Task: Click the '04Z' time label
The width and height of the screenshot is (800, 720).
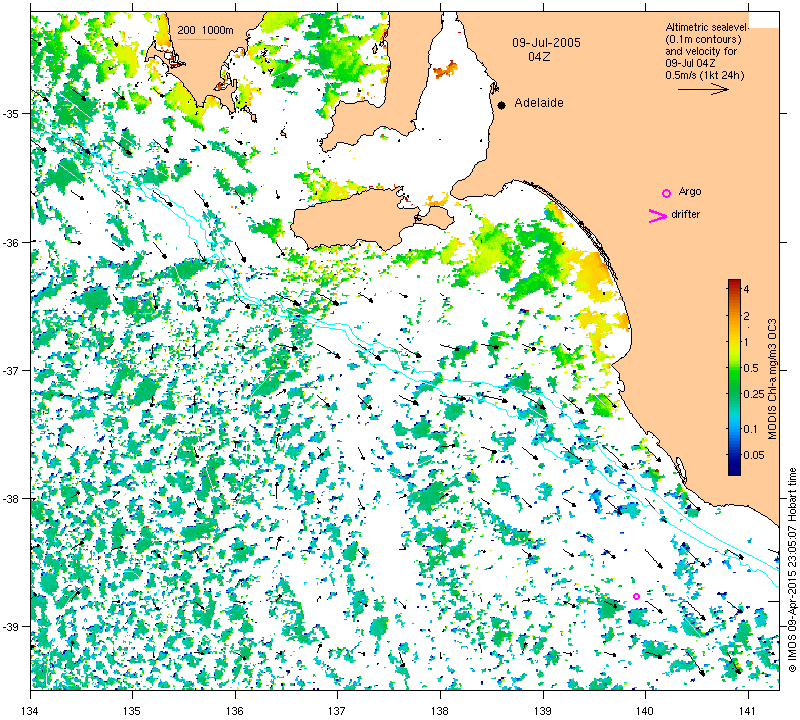Action: pyautogui.click(x=539, y=57)
